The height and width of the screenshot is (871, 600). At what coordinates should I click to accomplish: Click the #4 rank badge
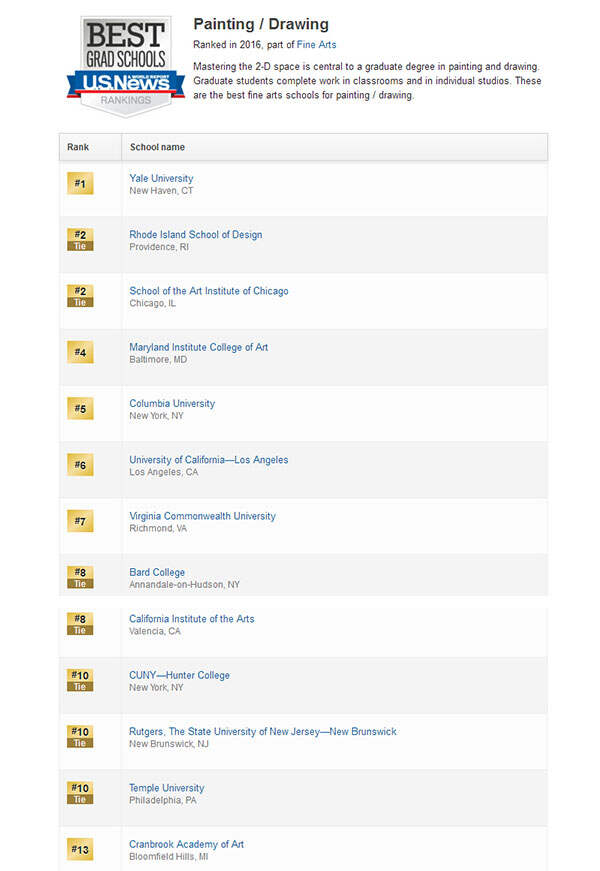coord(80,352)
